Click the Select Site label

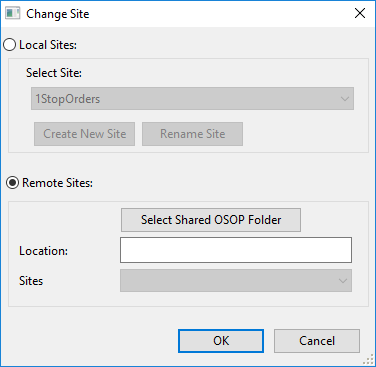click(x=54, y=73)
